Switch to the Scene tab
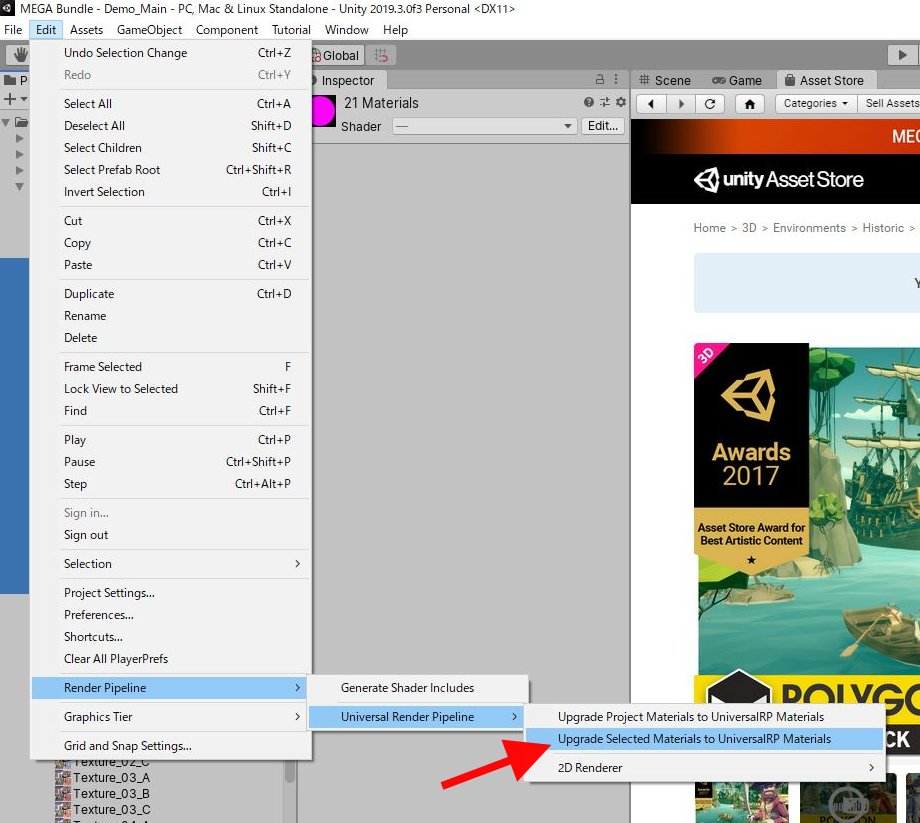The height and width of the screenshot is (823, 920). click(x=665, y=80)
